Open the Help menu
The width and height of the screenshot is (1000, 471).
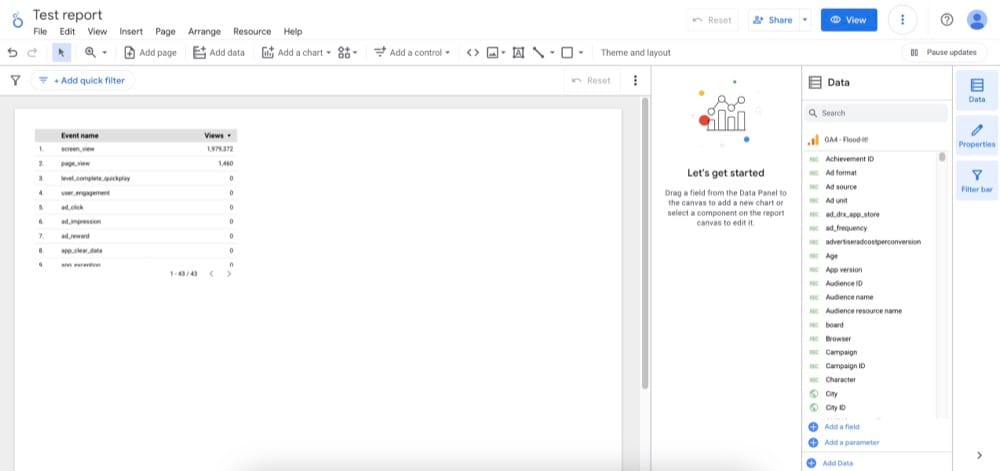point(293,31)
